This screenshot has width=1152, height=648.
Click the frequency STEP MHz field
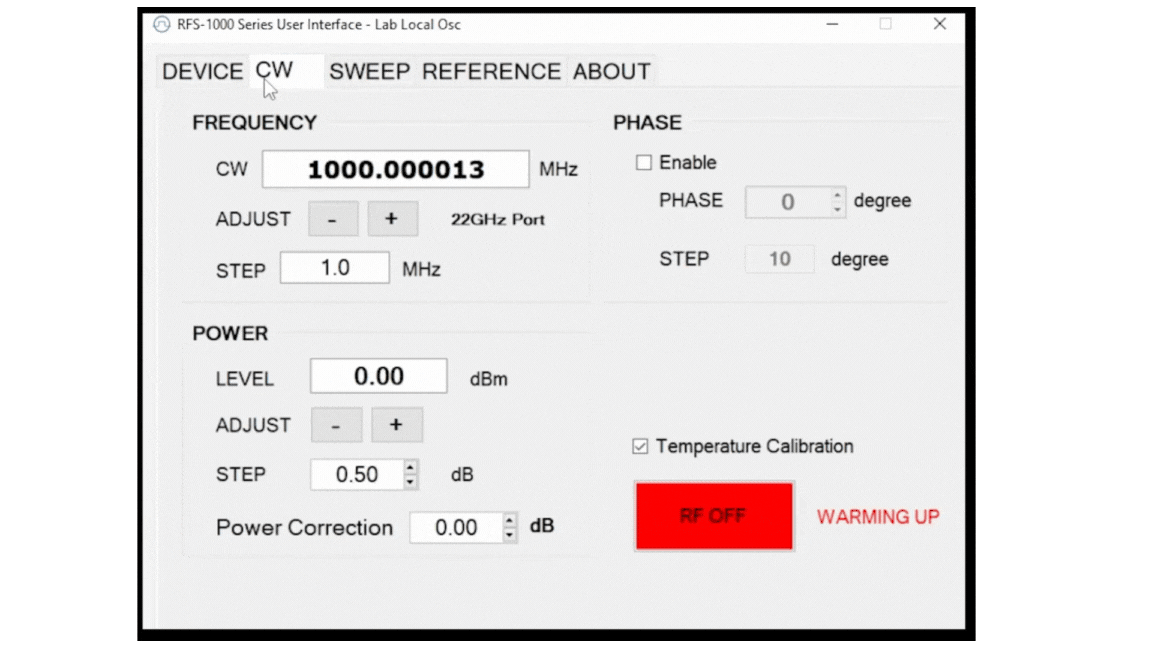pos(334,268)
